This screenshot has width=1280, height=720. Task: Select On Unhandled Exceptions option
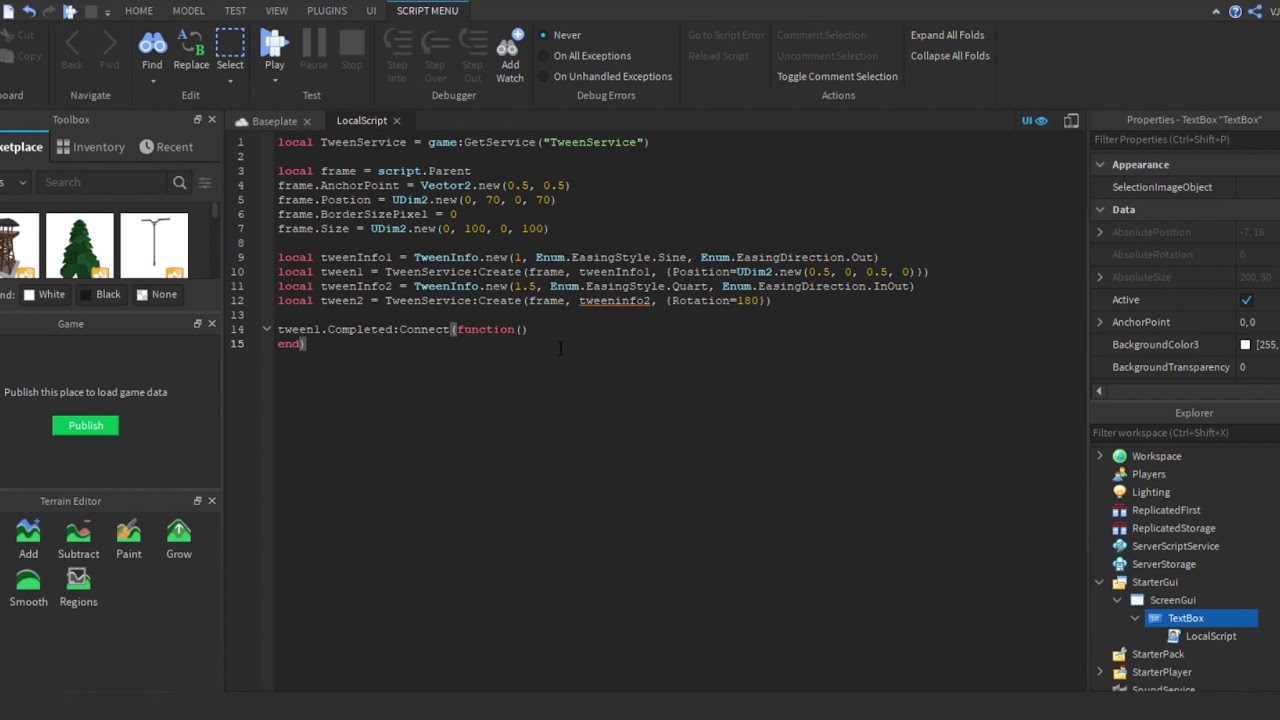(606, 76)
